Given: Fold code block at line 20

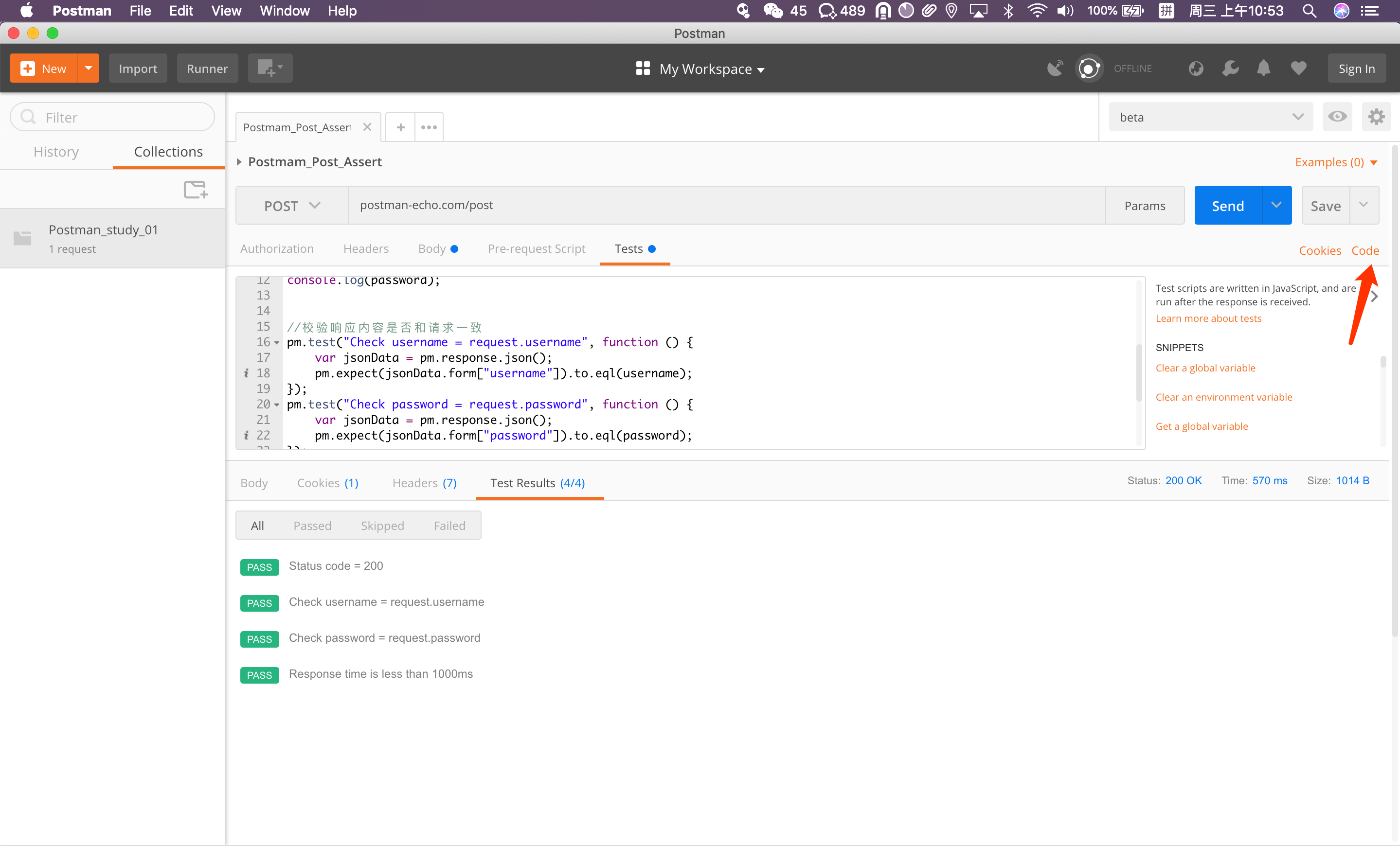Looking at the screenshot, I should tap(277, 405).
